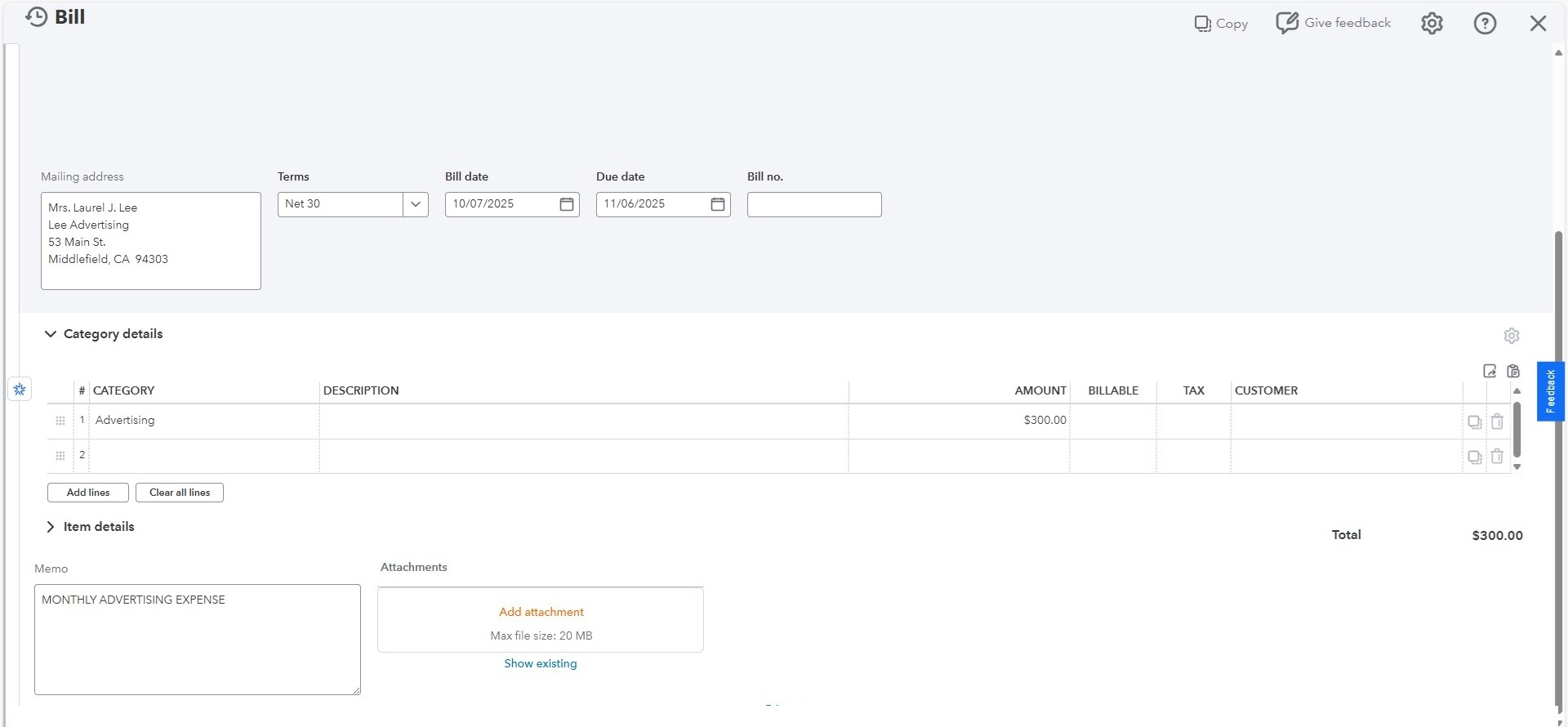Click into the Bill no. field
This screenshot has width=1568, height=727.
tap(814, 204)
